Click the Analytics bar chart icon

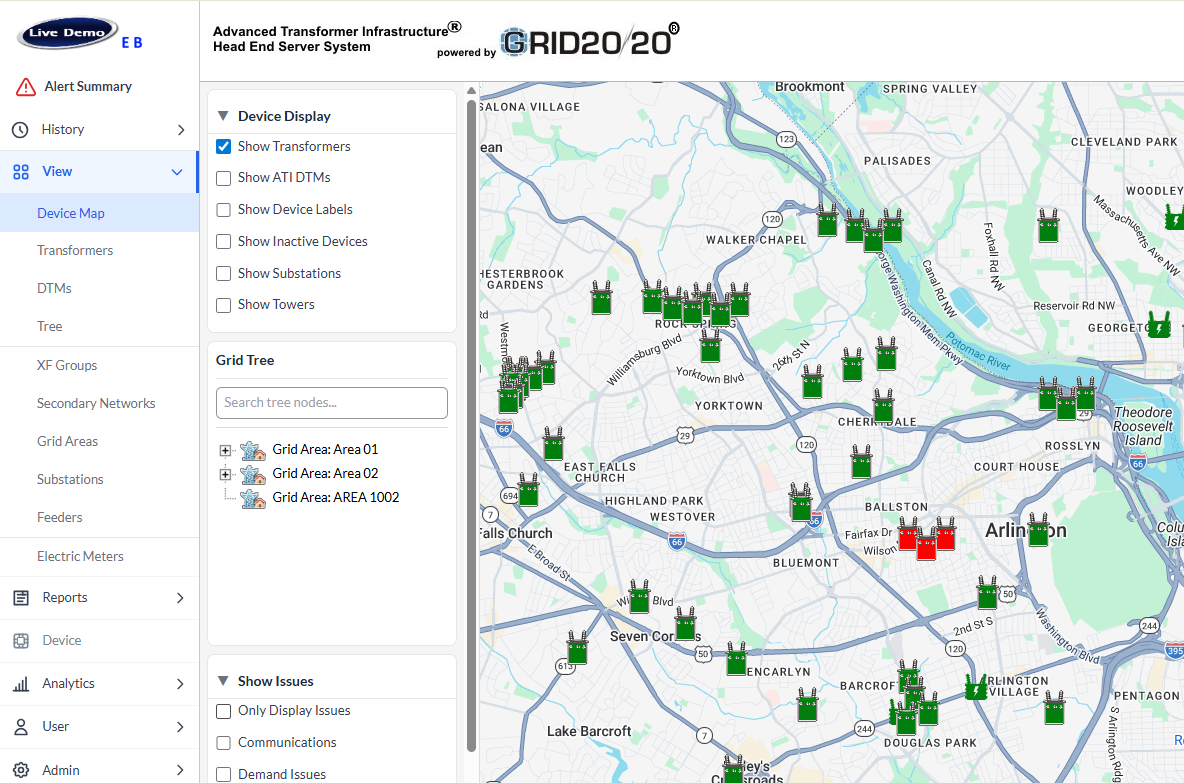[20, 684]
